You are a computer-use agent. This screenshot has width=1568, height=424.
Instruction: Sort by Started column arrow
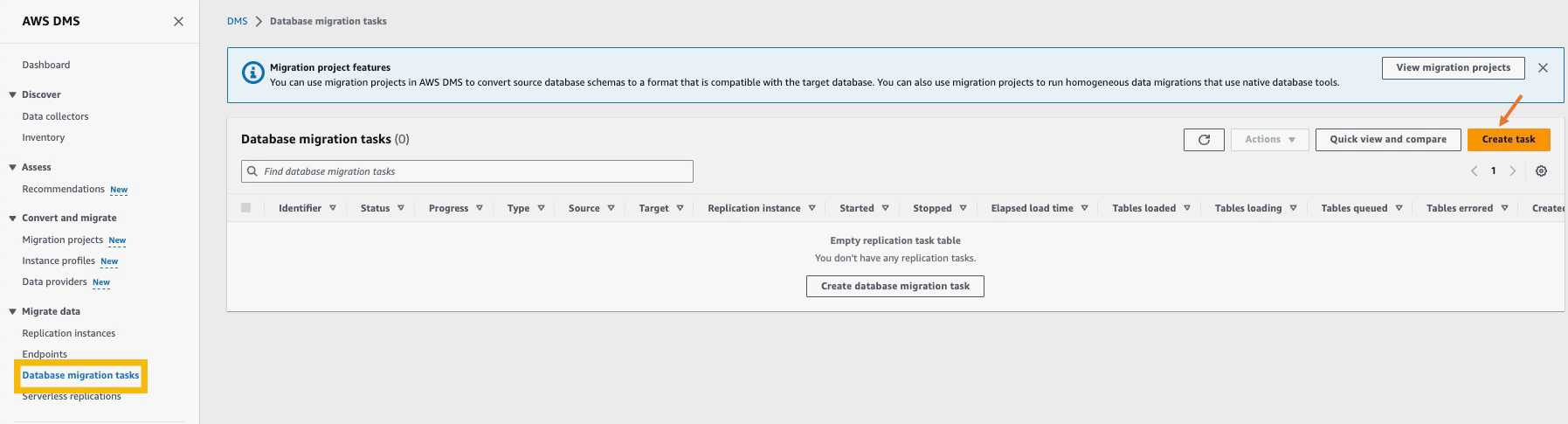coord(885,208)
